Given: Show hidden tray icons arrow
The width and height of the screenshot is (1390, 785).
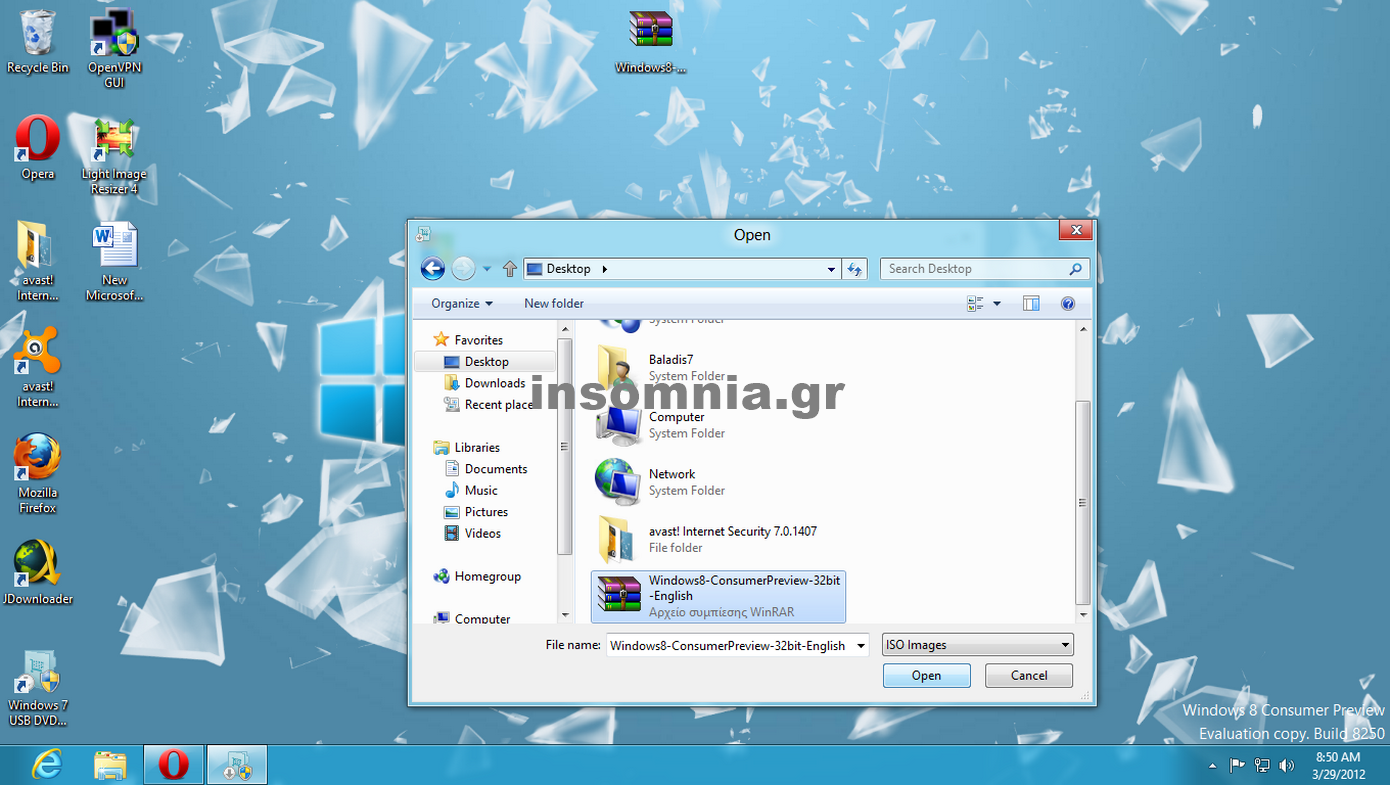Looking at the screenshot, I should pyautogui.click(x=1213, y=766).
